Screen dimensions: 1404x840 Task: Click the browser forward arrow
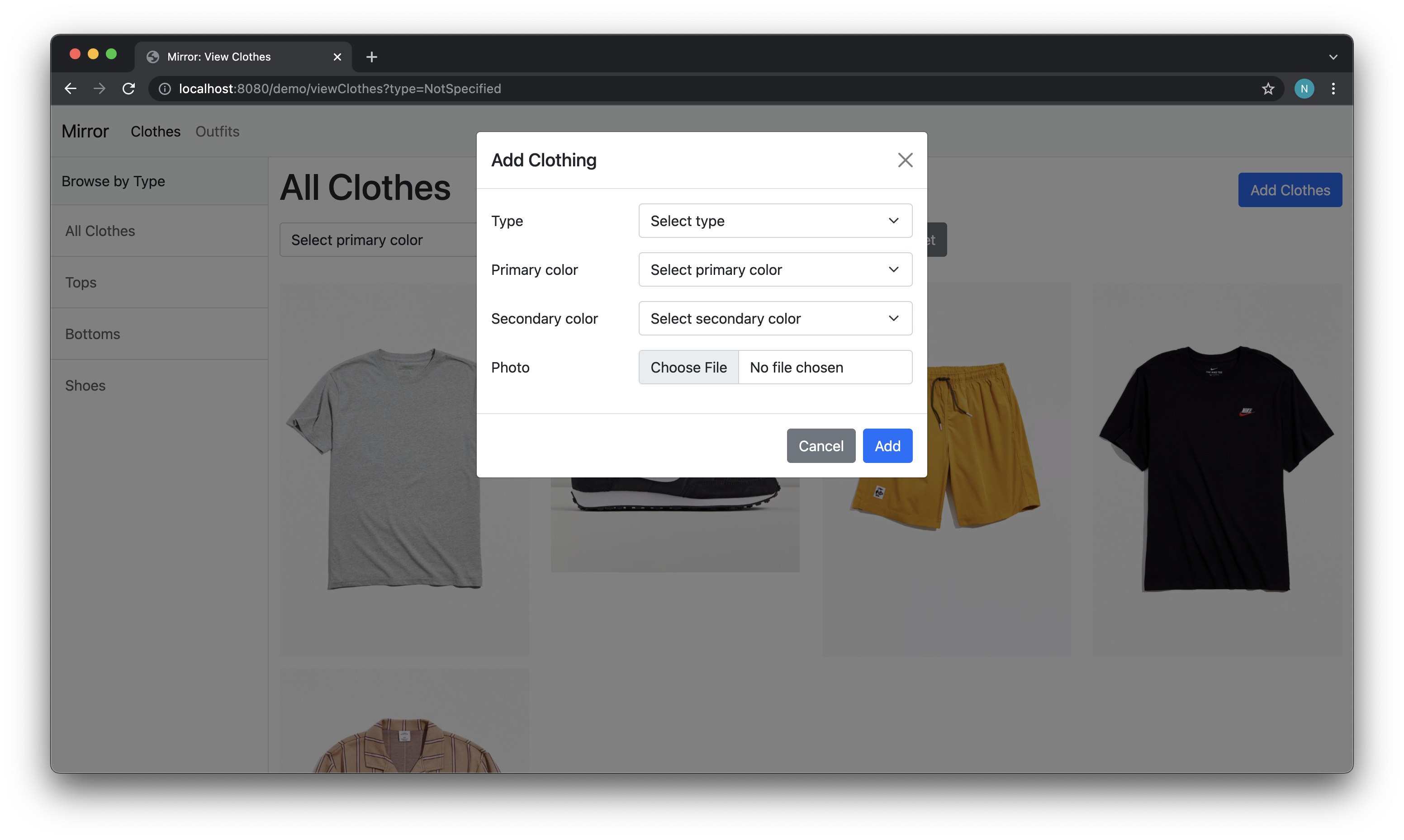pyautogui.click(x=99, y=88)
